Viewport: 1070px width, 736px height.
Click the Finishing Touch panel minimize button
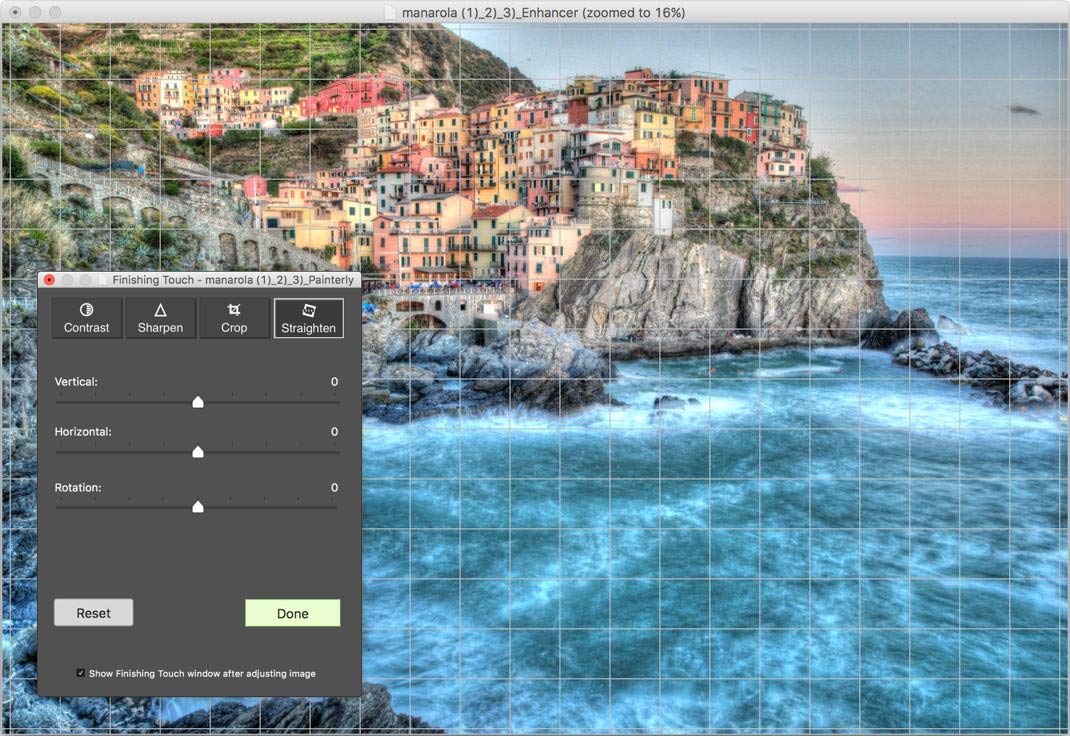point(67,280)
